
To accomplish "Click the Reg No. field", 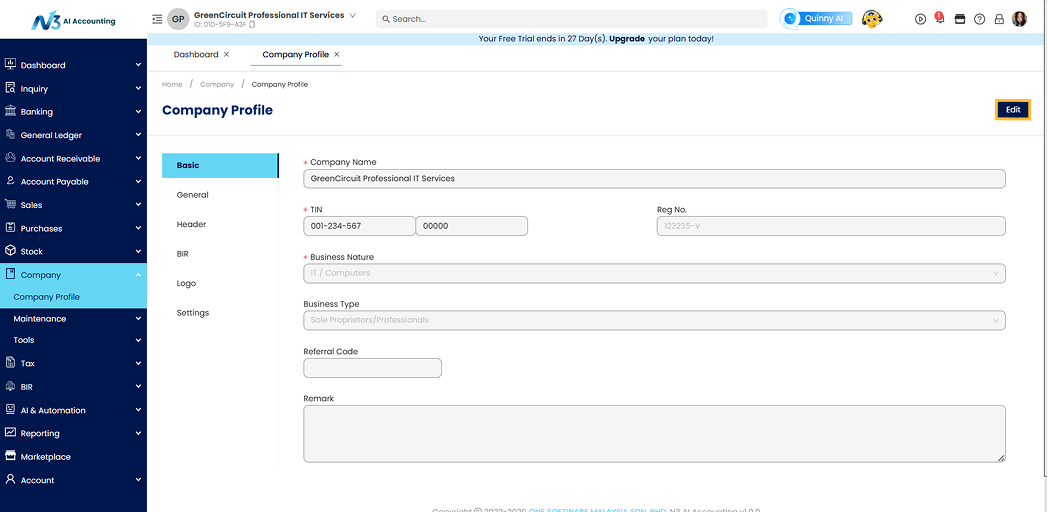I will (x=831, y=226).
